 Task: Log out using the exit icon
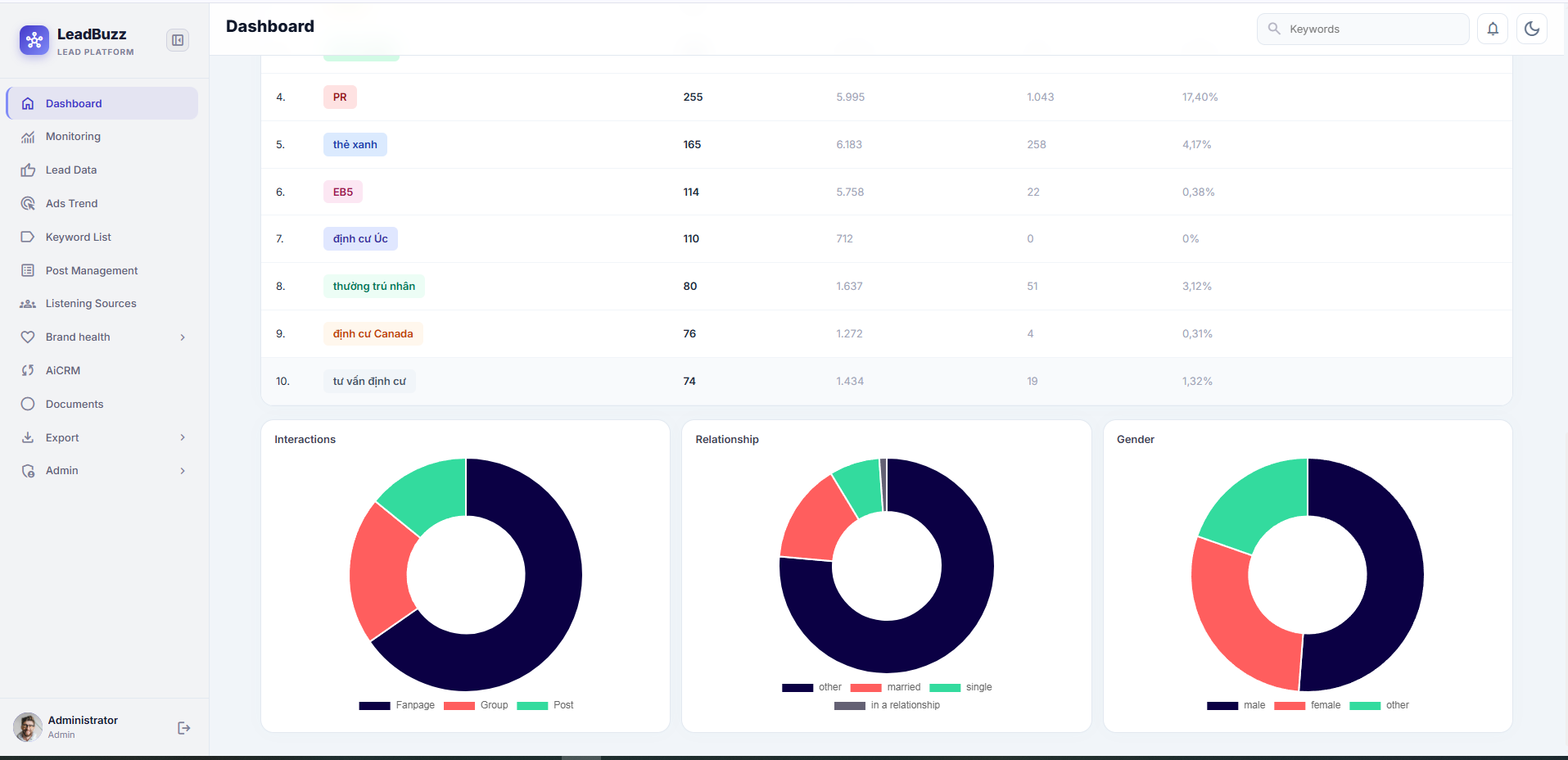[184, 728]
